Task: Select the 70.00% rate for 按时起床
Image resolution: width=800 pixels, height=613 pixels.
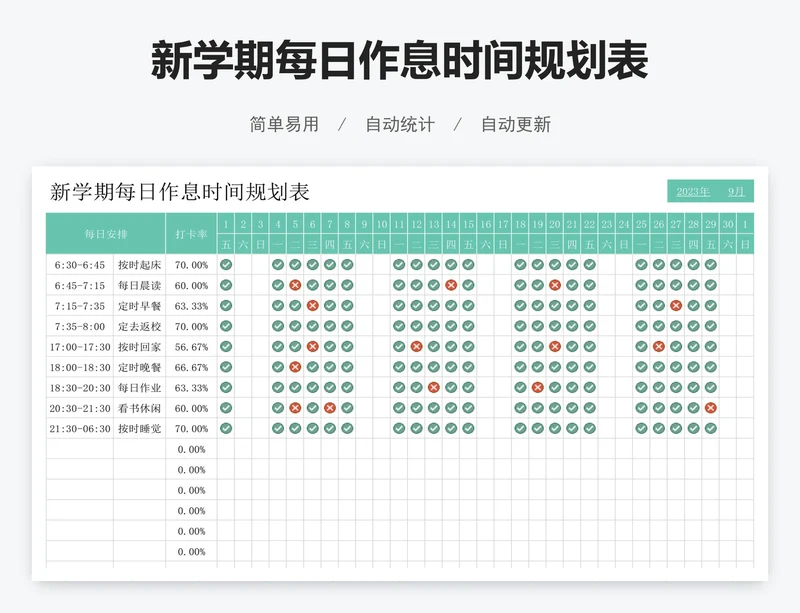Action: click(191, 265)
